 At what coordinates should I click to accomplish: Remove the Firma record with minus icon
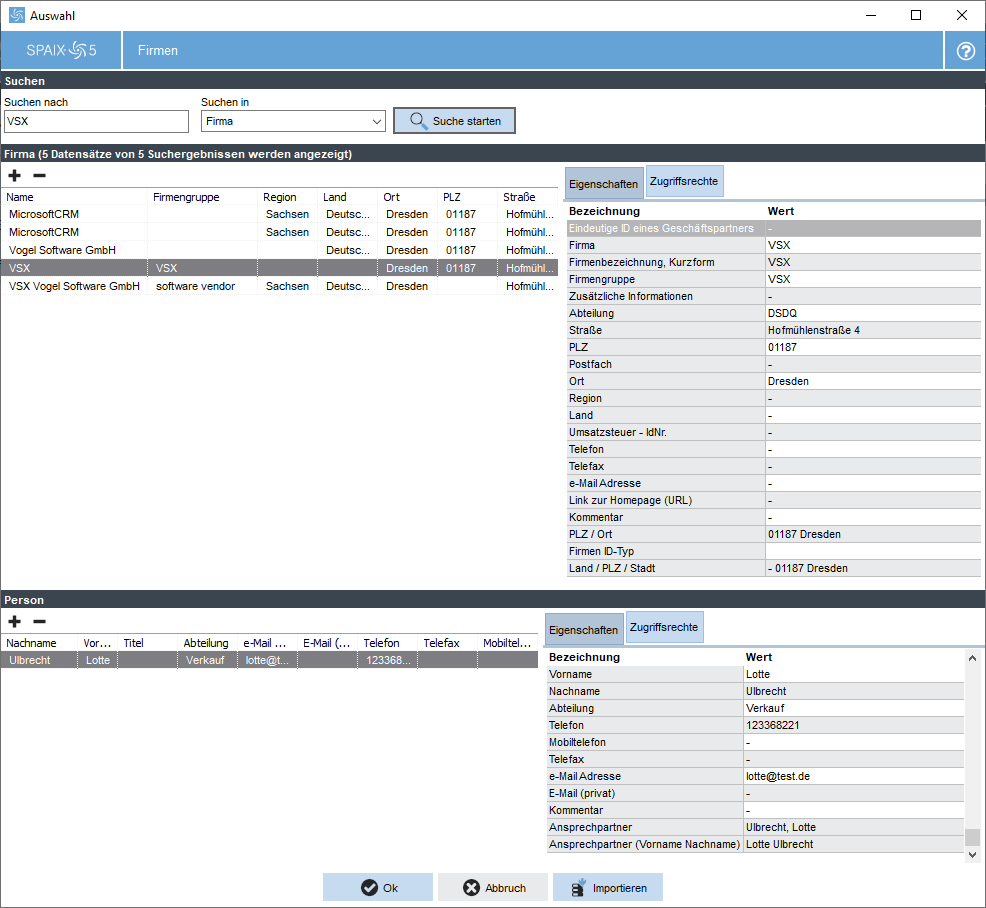(39, 176)
